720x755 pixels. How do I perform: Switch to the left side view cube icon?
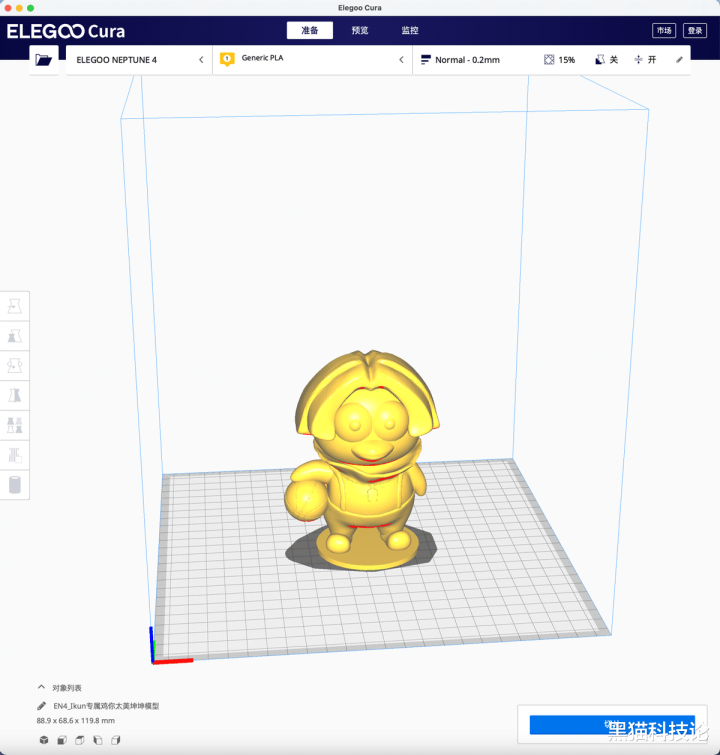(98, 740)
